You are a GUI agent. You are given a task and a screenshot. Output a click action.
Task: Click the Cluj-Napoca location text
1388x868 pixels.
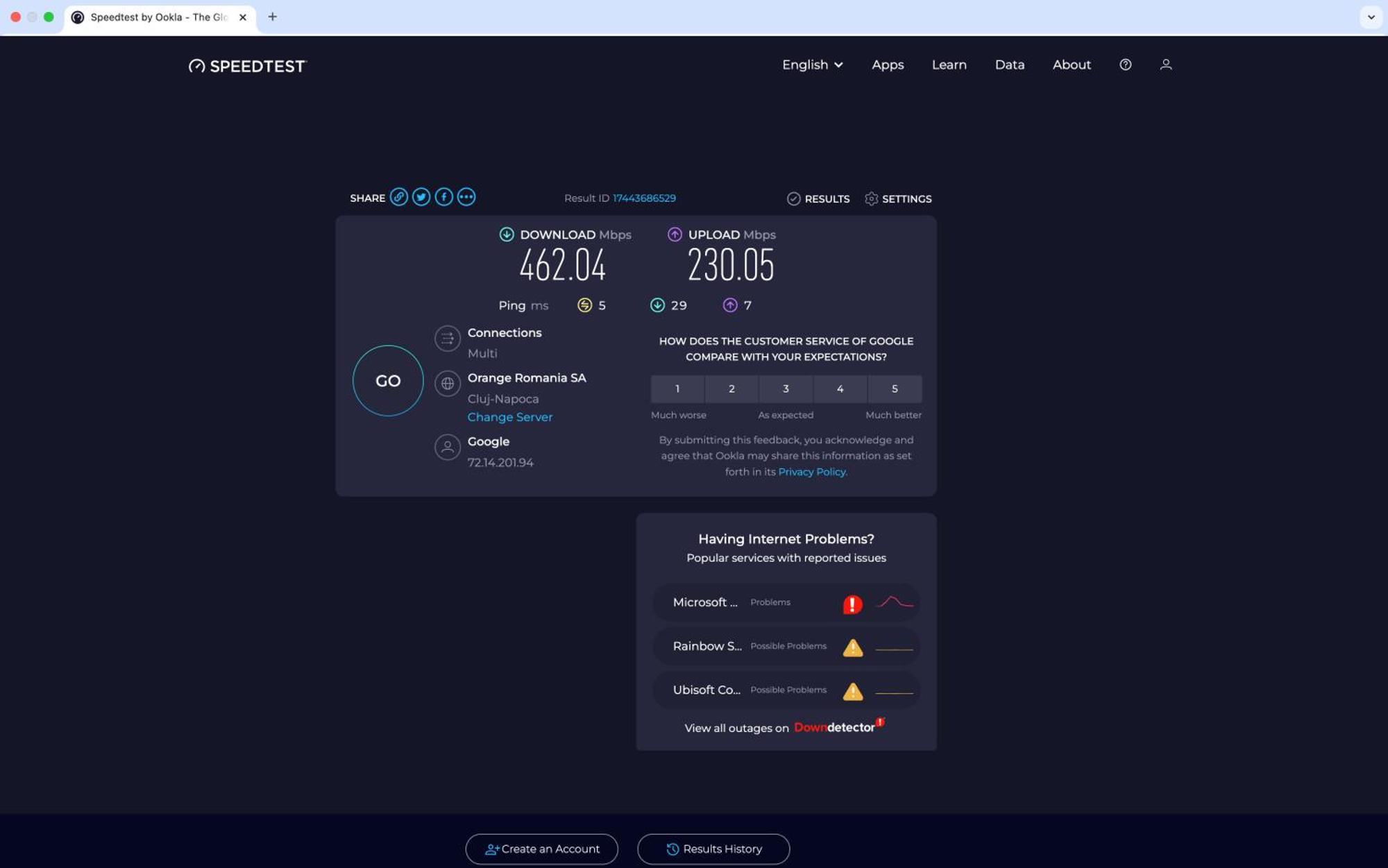click(503, 399)
